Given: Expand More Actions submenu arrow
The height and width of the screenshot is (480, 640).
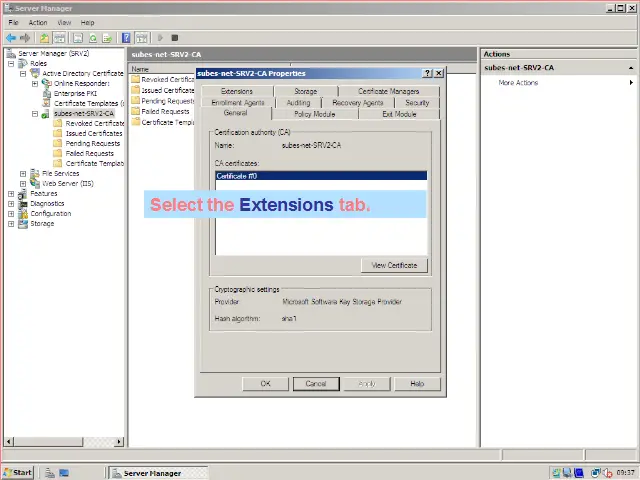Looking at the screenshot, I should point(631,83).
